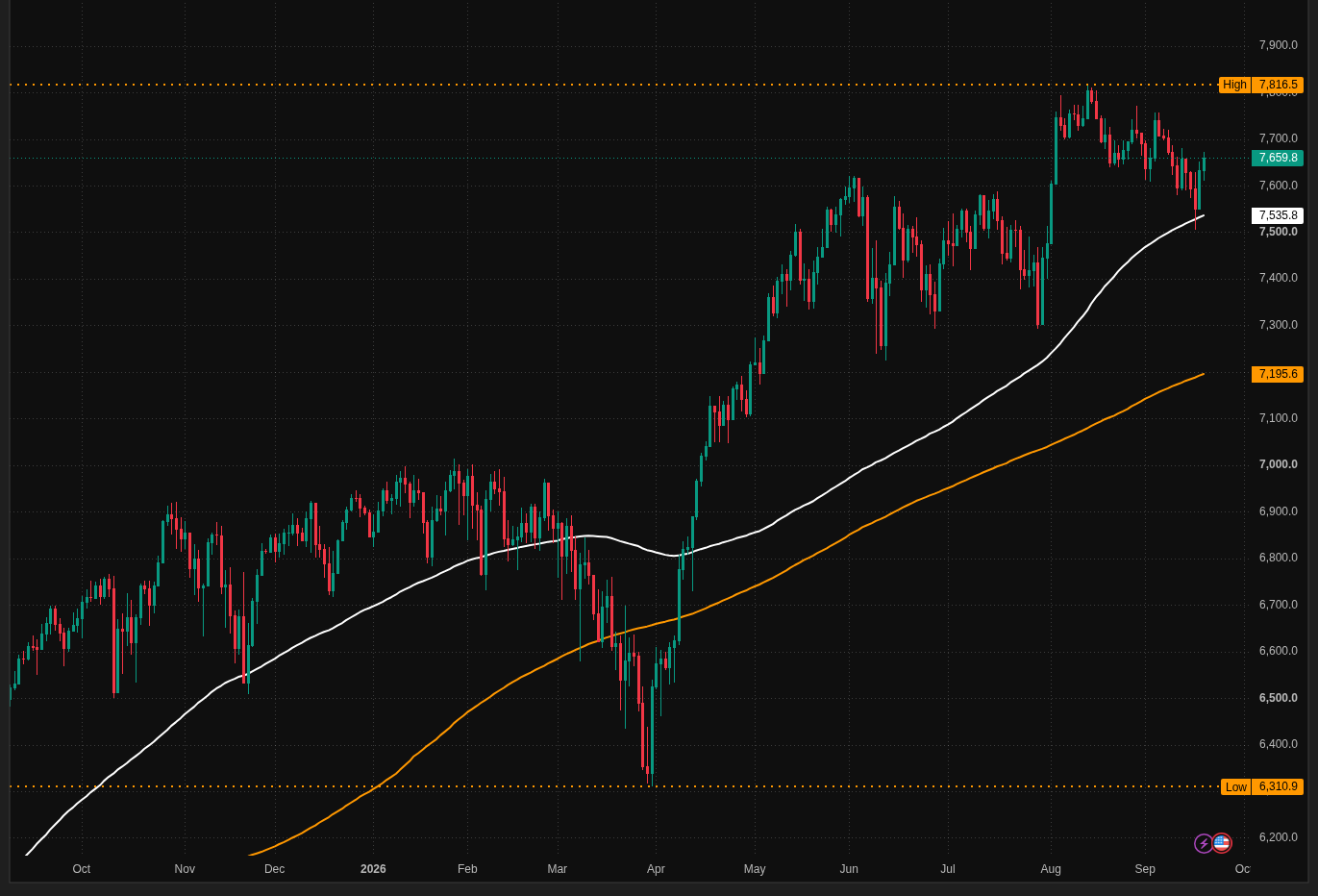Image resolution: width=1318 pixels, height=896 pixels.
Task: Click the 7,300.0 price axis label
Action: click(x=1278, y=325)
